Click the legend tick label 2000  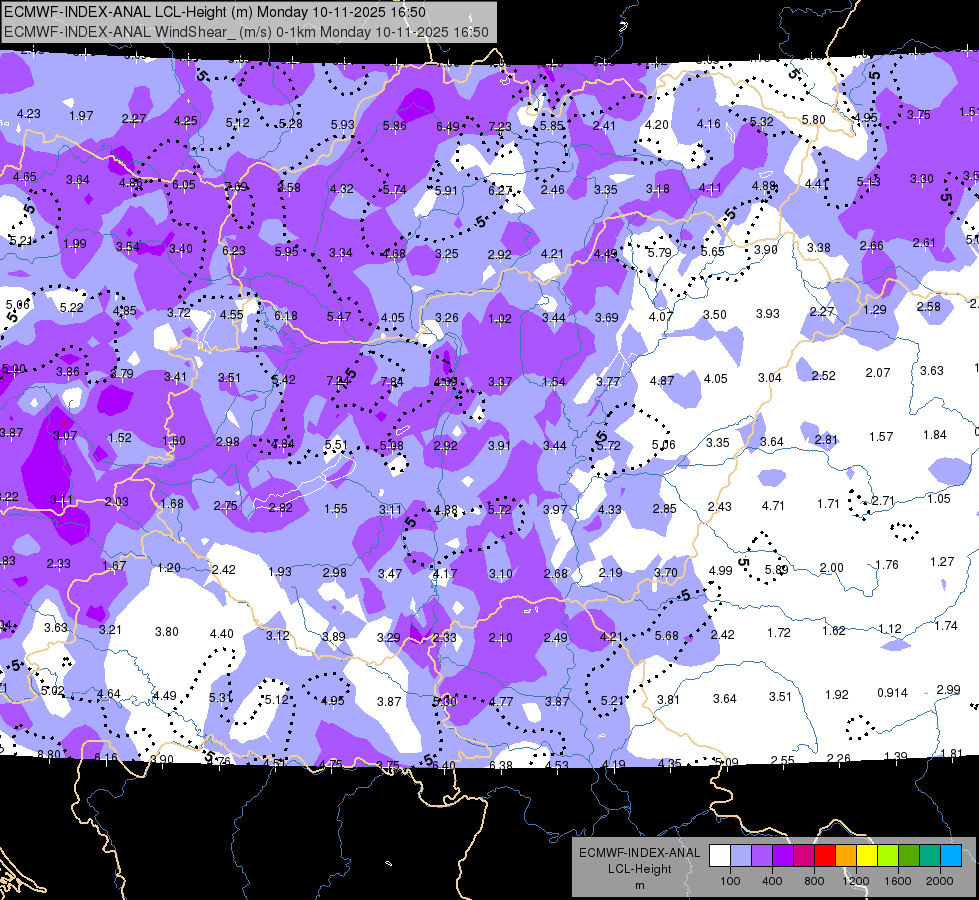click(x=940, y=881)
